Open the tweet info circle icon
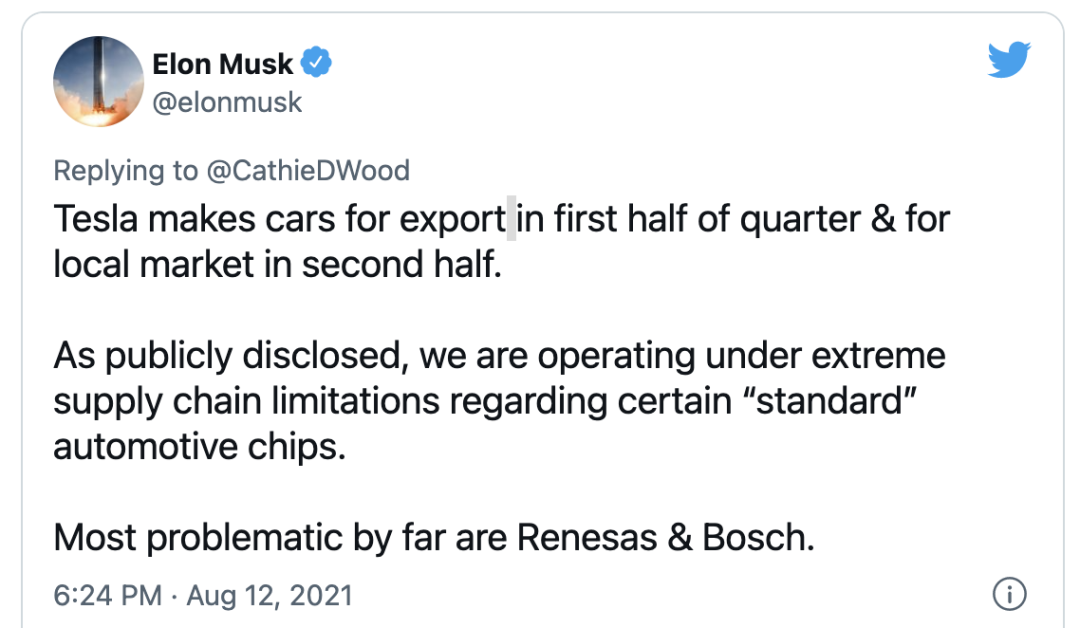 point(1008,594)
